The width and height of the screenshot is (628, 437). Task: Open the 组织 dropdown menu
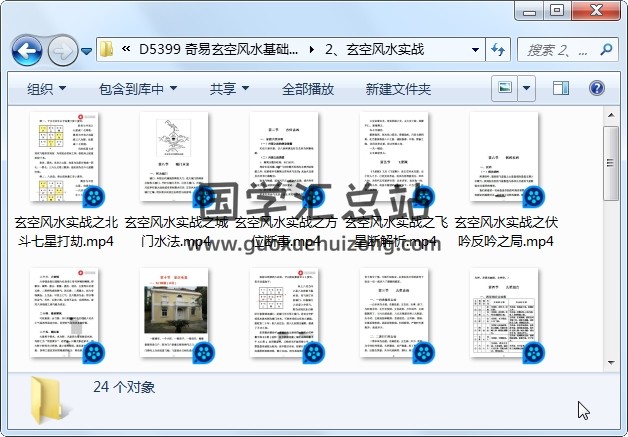(x=46, y=89)
